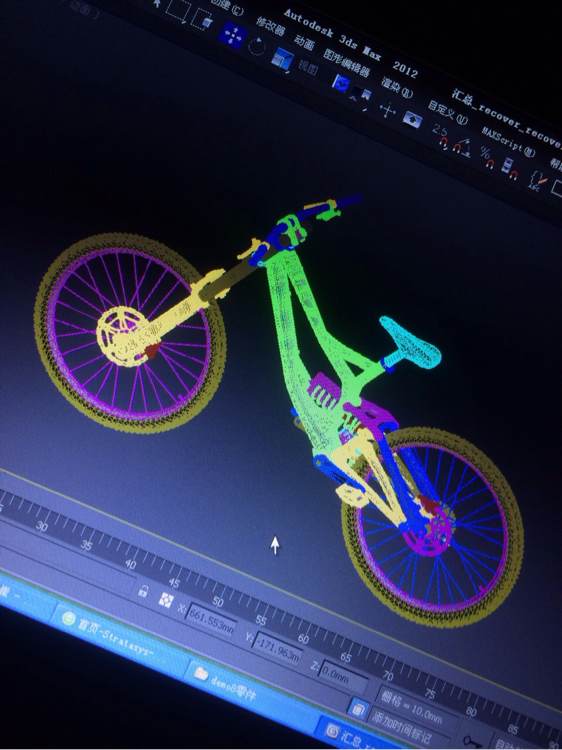
Task: Click the X coordinate field
Action: 209,621
